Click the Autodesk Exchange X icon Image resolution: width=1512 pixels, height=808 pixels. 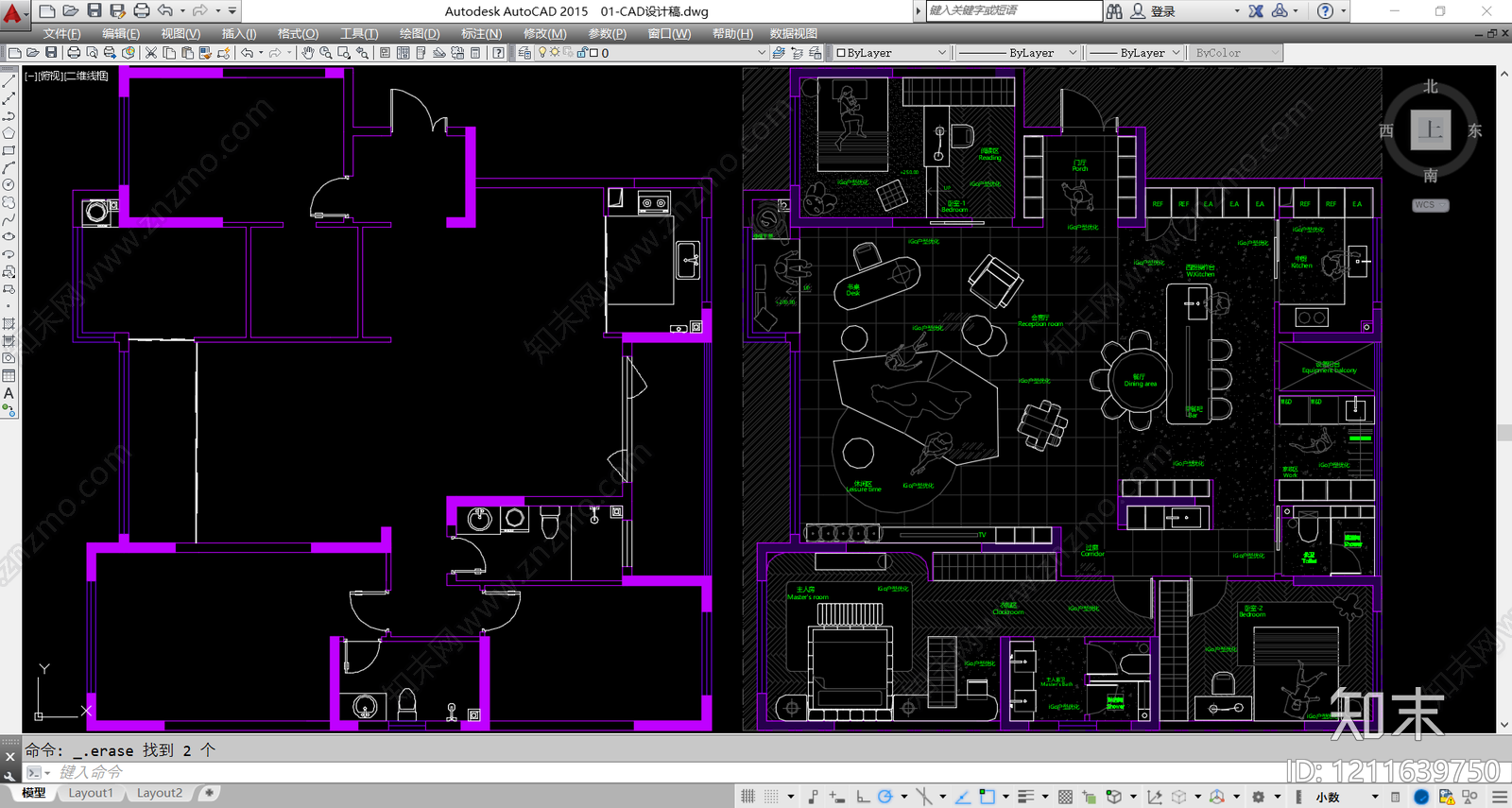[1256, 11]
